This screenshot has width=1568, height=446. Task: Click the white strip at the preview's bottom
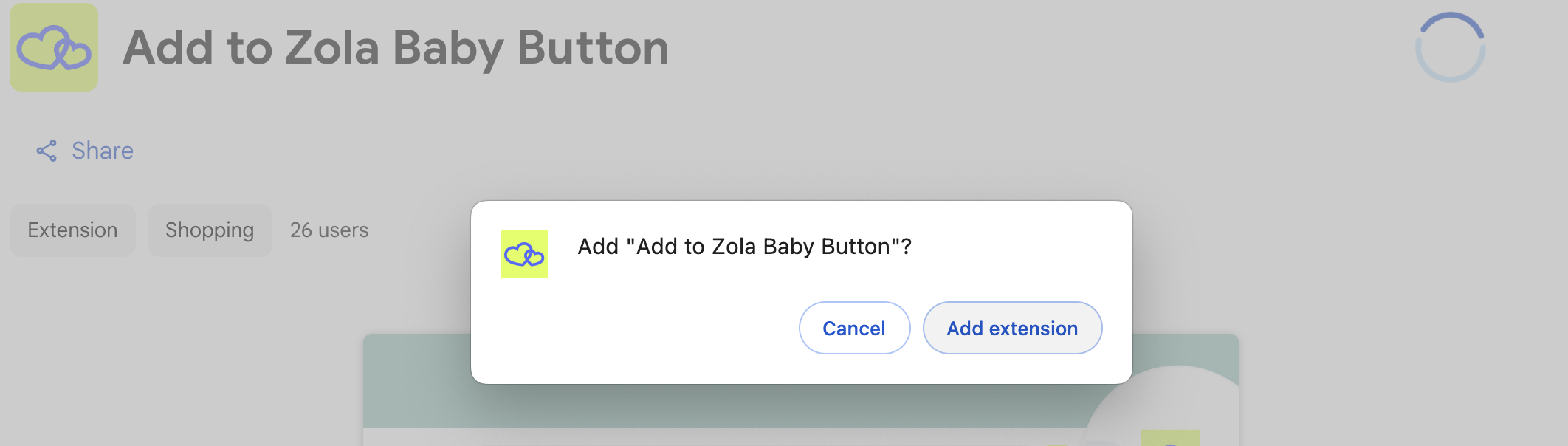click(664, 437)
